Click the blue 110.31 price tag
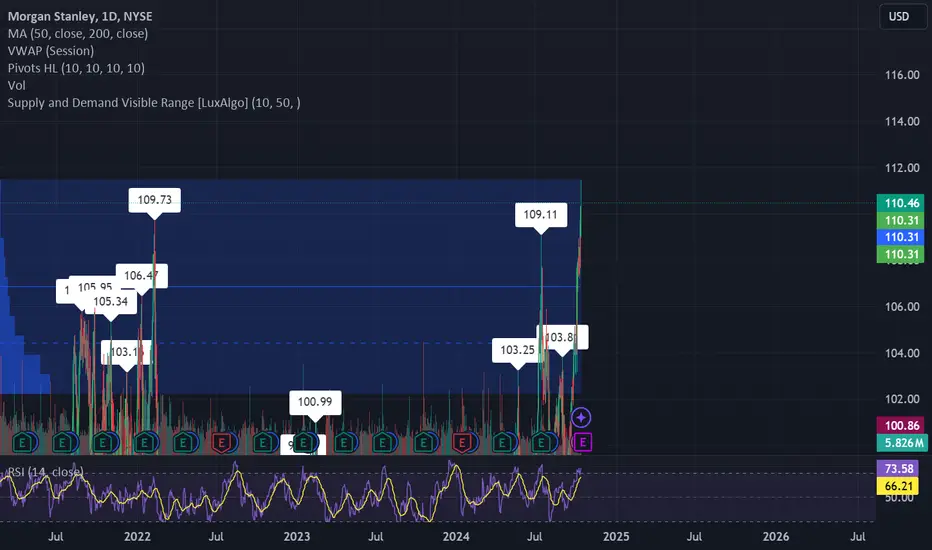The image size is (932, 550). [x=900, y=237]
